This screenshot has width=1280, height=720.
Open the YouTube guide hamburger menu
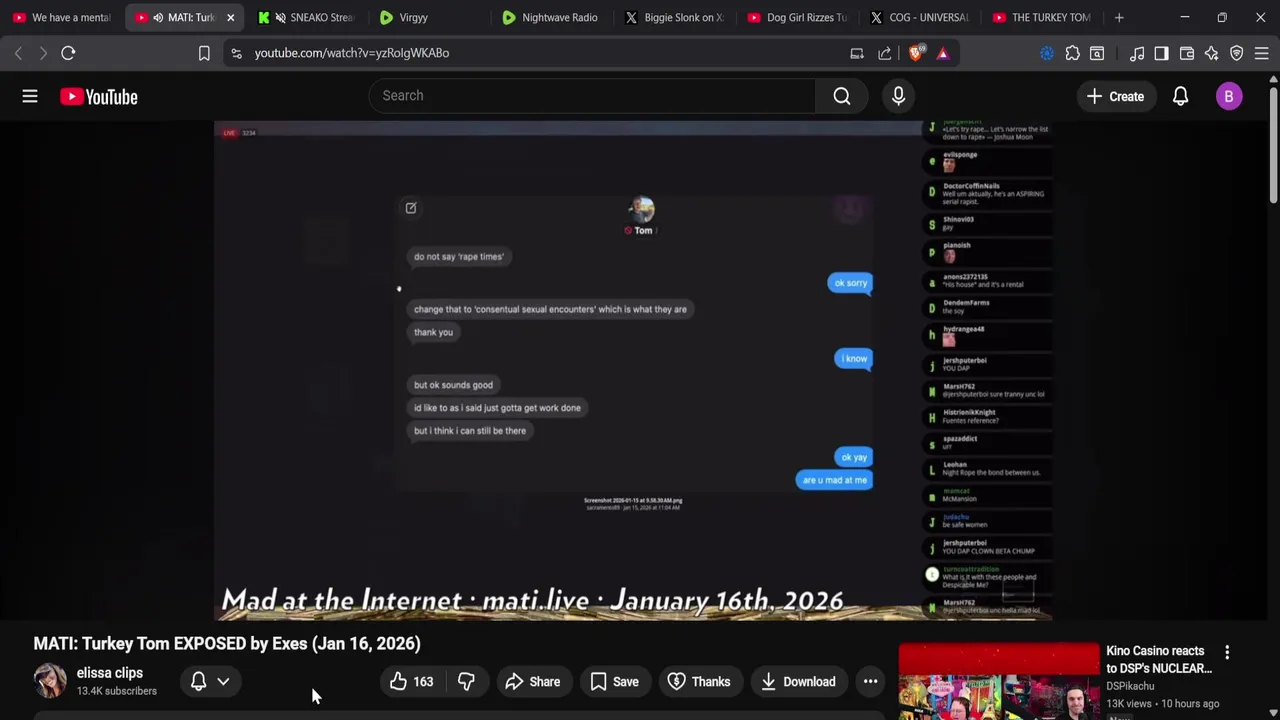coord(30,96)
